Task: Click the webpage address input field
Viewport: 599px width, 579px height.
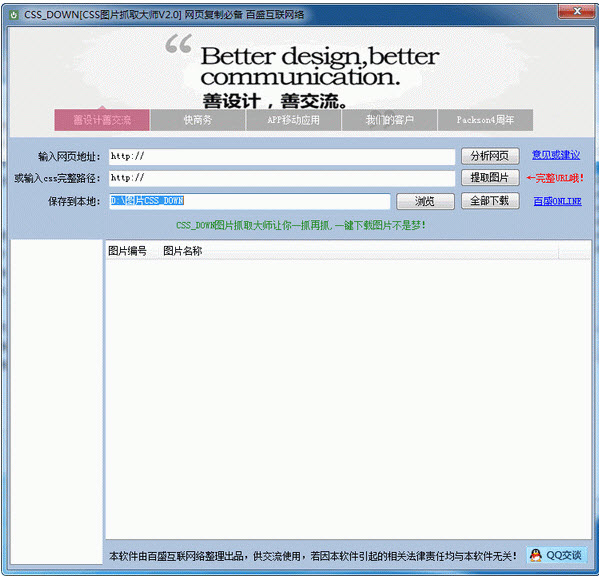Action: tap(282, 157)
